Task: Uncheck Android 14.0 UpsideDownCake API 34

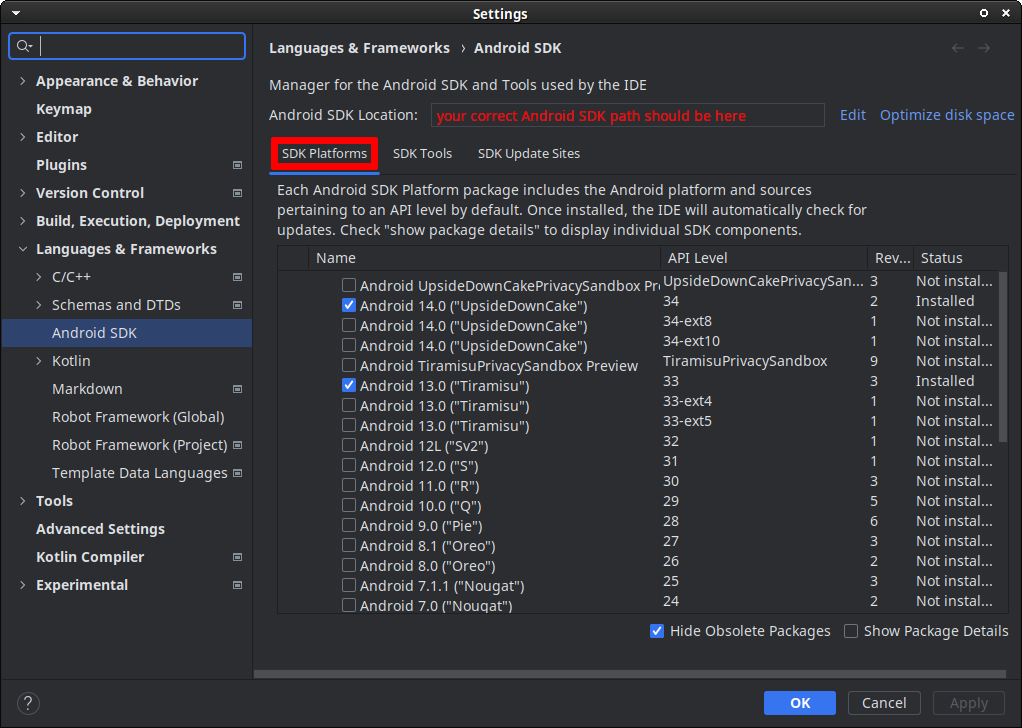Action: 349,305
